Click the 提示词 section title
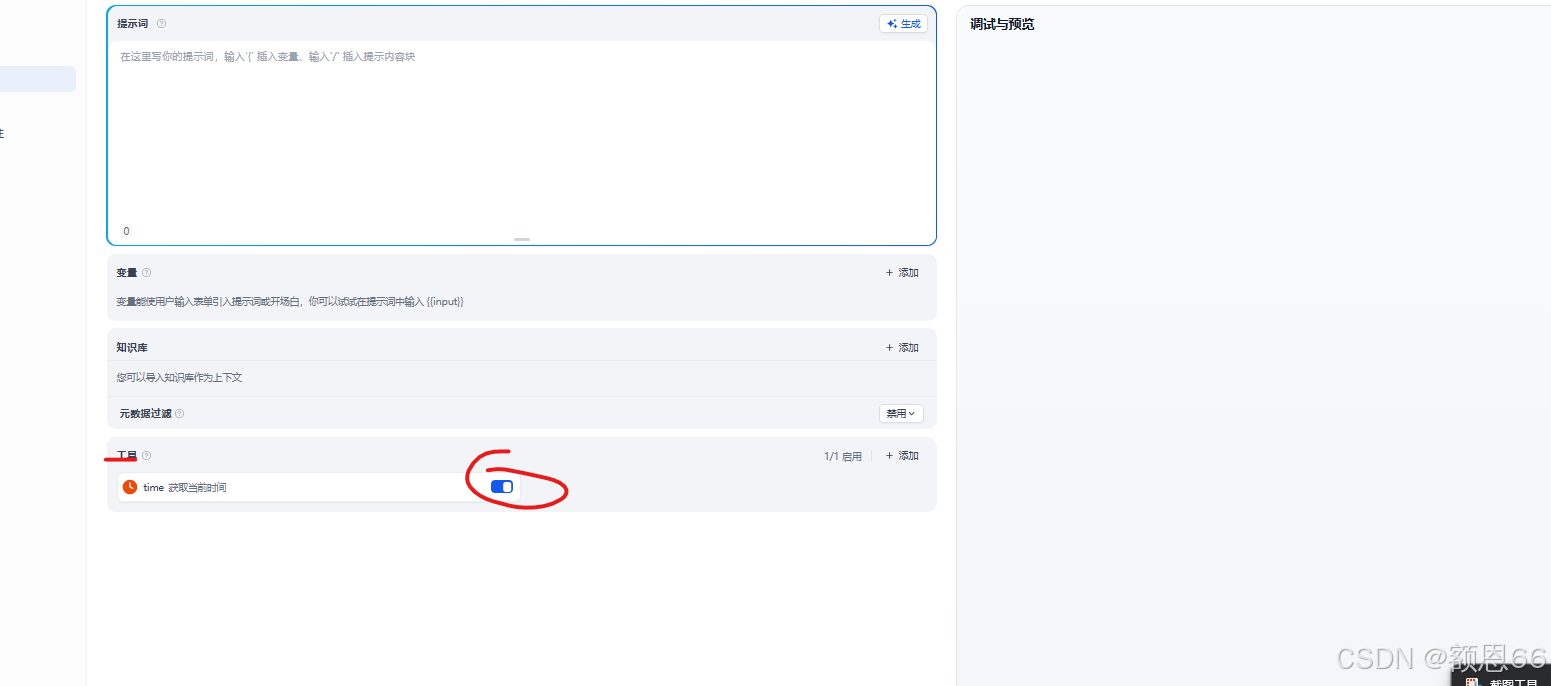 tap(133, 24)
